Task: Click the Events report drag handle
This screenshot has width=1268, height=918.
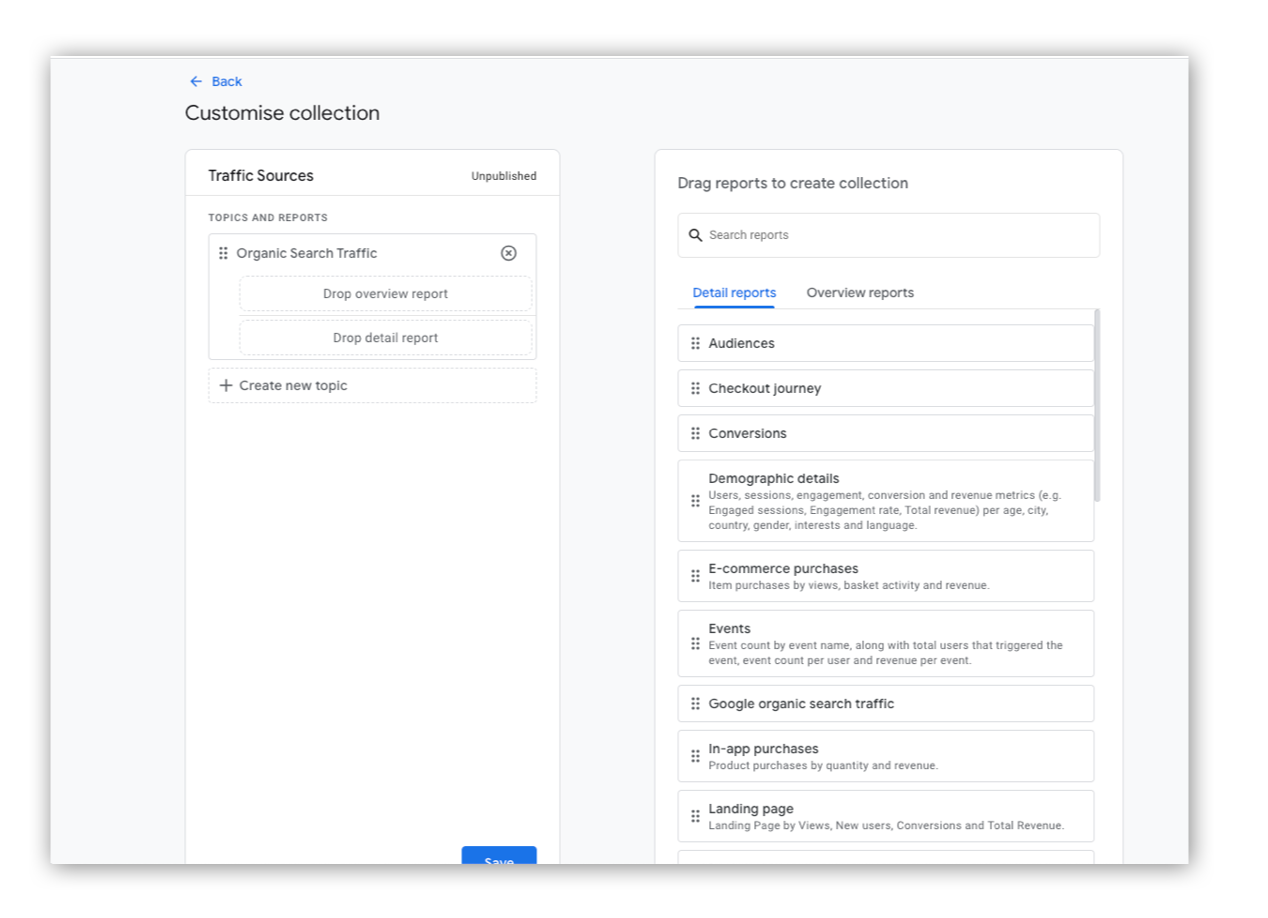Action: click(x=695, y=643)
